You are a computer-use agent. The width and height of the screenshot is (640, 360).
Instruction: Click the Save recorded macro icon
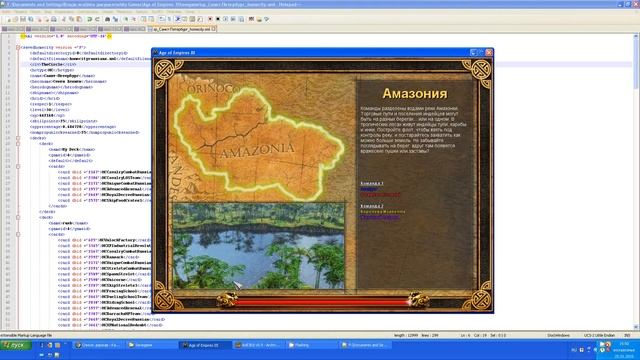pos(241,19)
